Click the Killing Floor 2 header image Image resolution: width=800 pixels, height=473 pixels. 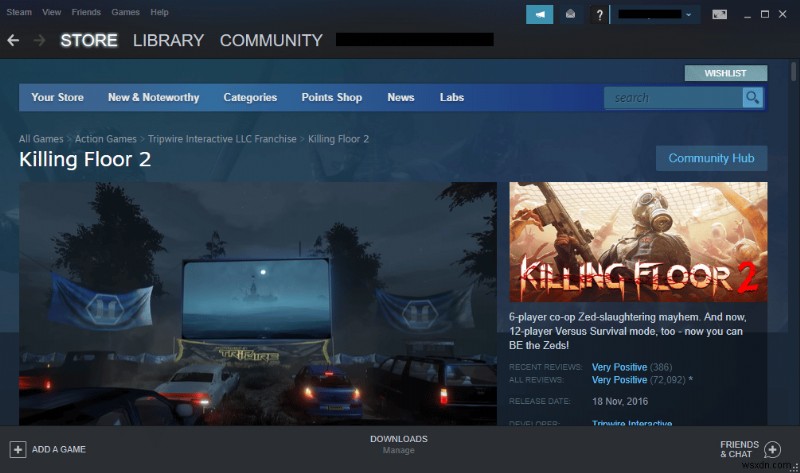(x=638, y=242)
